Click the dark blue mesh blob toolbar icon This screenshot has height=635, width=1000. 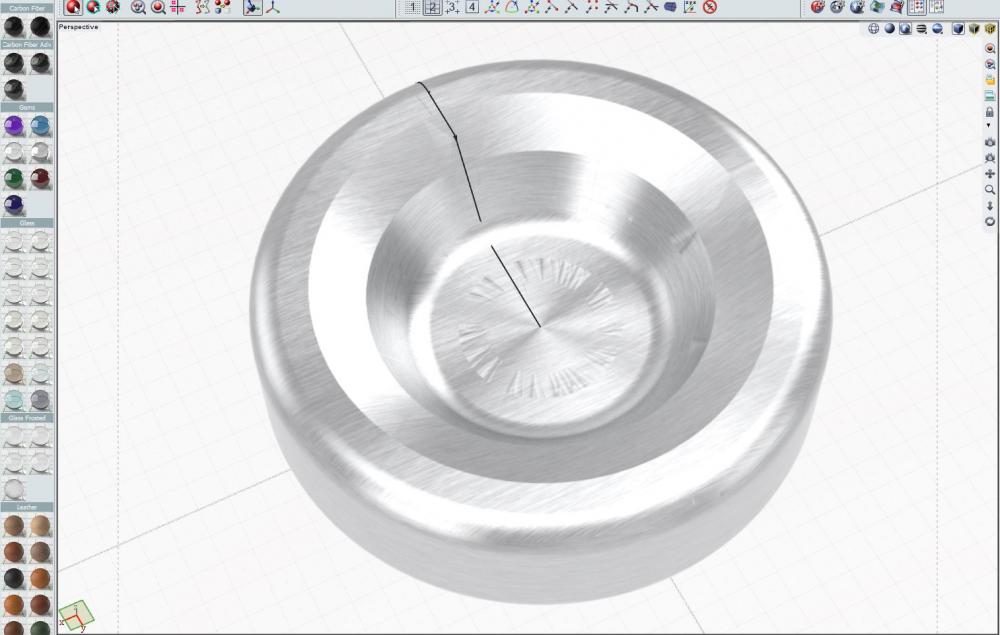pos(670,7)
